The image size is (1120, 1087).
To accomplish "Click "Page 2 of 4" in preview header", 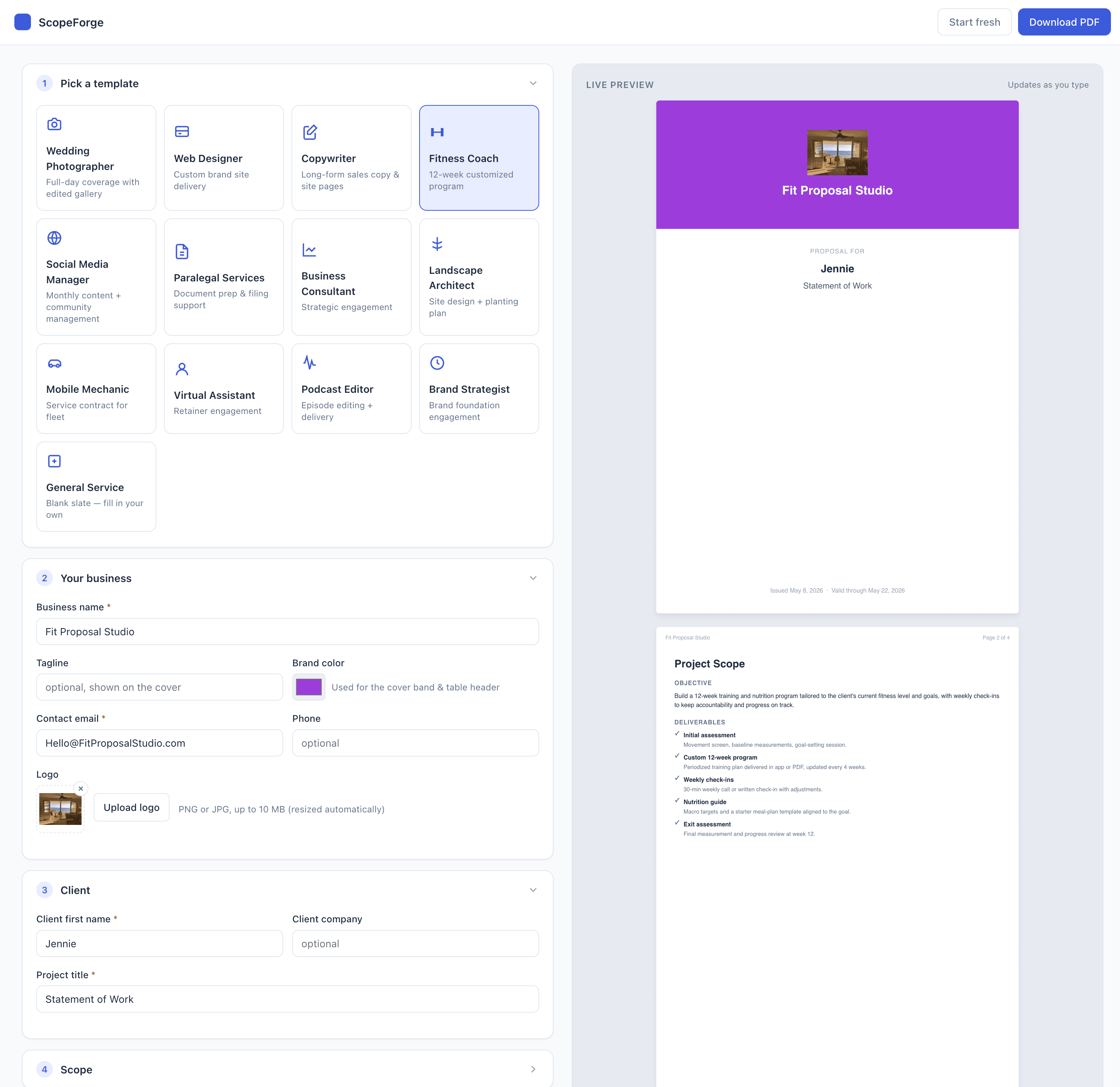I will click(x=995, y=637).
